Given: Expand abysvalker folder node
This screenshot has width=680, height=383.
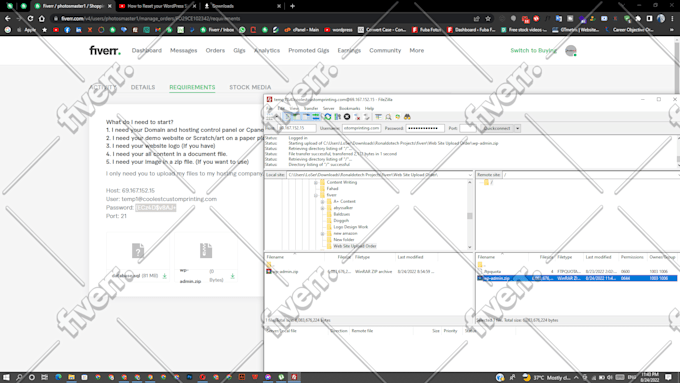Looking at the screenshot, I should pos(322,208).
